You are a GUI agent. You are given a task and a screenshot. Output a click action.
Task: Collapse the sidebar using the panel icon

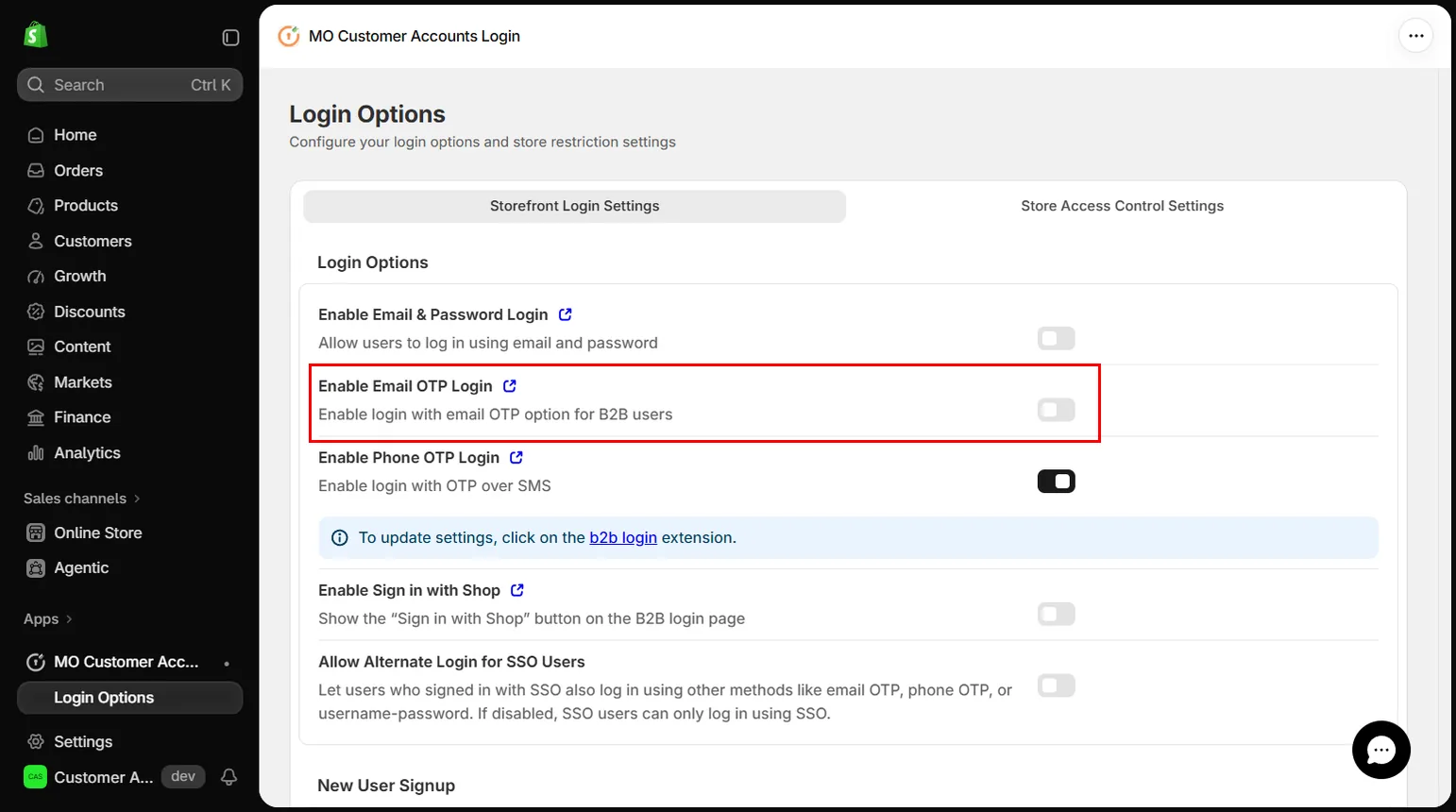[230, 38]
